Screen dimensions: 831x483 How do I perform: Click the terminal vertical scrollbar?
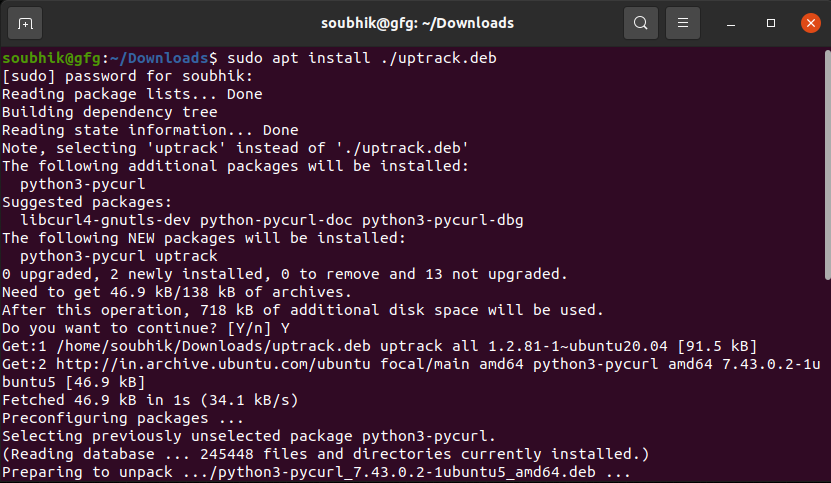click(x=825, y=160)
